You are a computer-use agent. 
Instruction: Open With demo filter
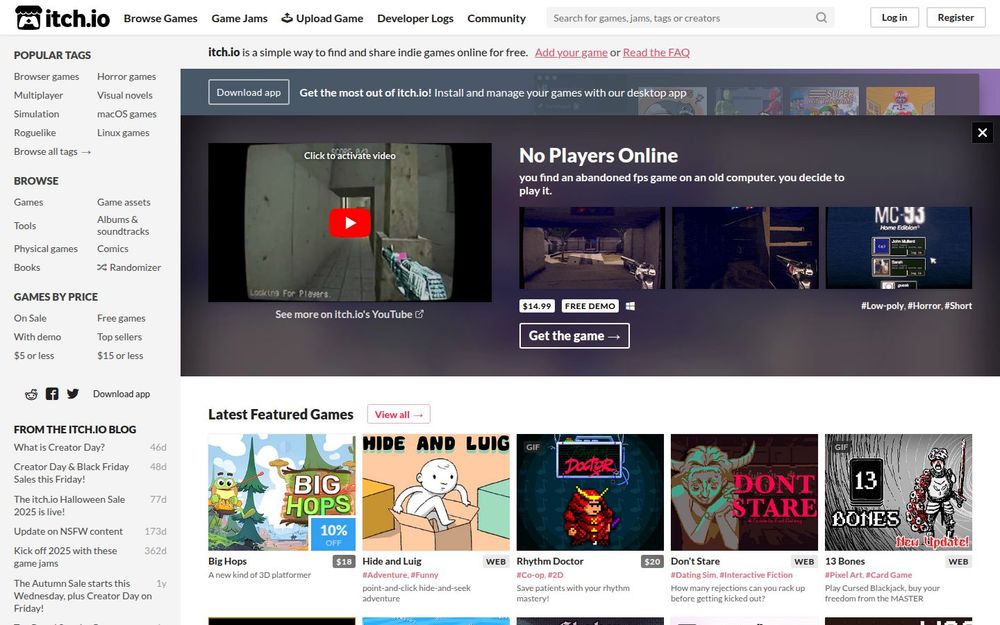point(38,337)
